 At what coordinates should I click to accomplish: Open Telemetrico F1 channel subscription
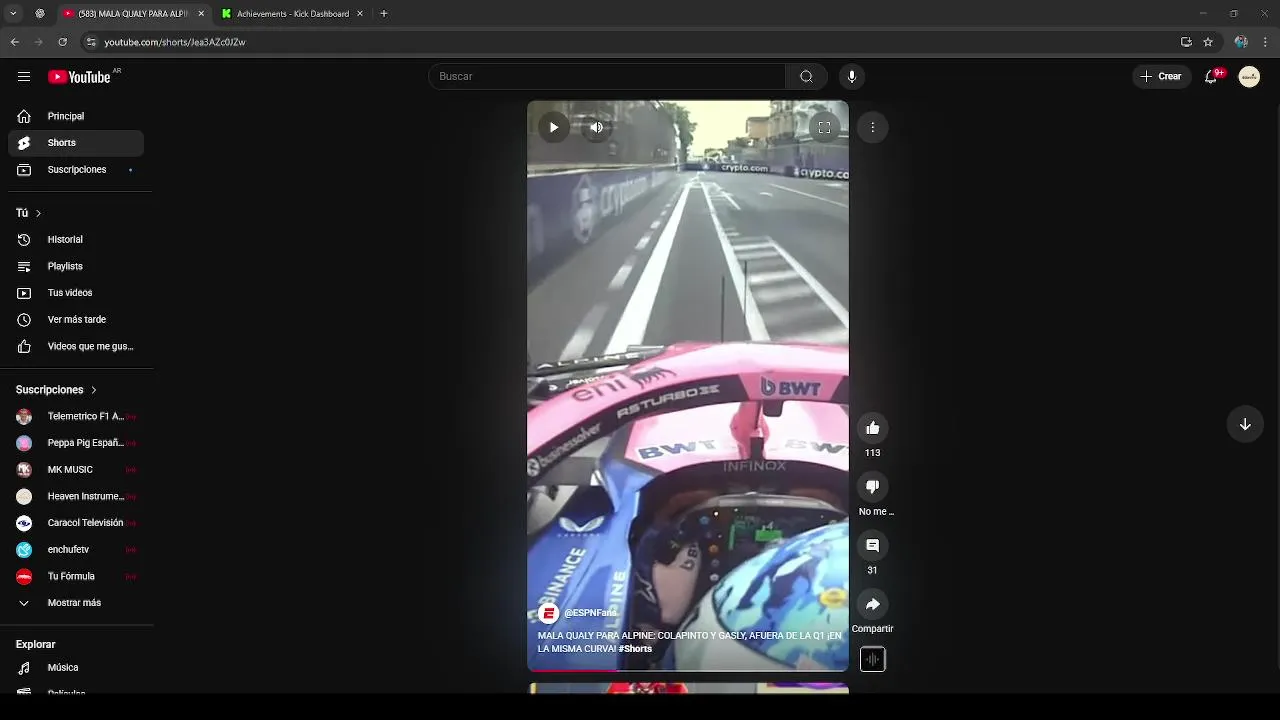[76, 416]
